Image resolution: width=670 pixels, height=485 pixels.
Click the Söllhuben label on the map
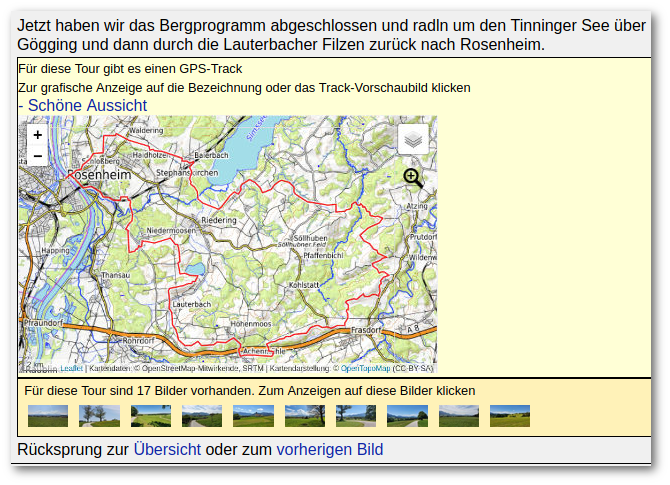click(311, 238)
